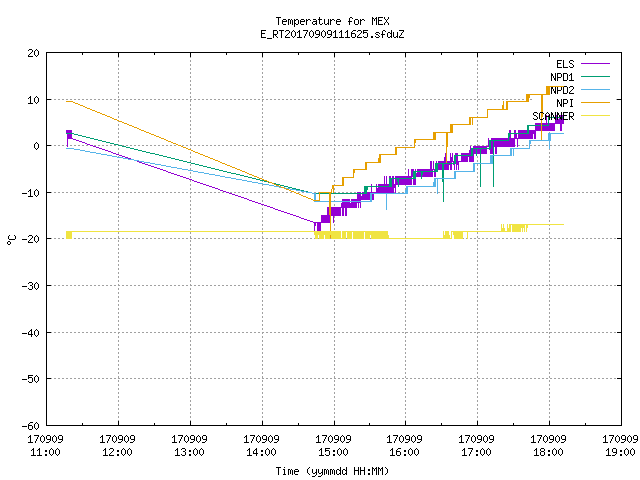Click the x-axis tick label 13:00

pyautogui.click(x=189, y=452)
